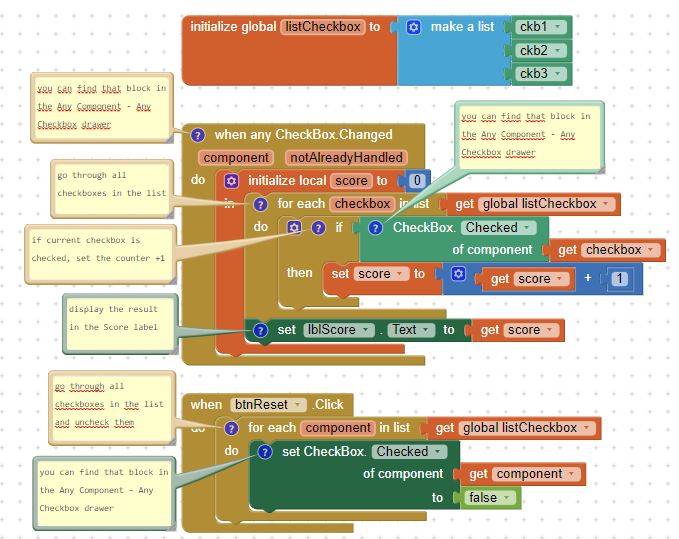Toggle comment icon on when any CheckBox.Changed
Screen dimensions: 679x539
[198, 135]
